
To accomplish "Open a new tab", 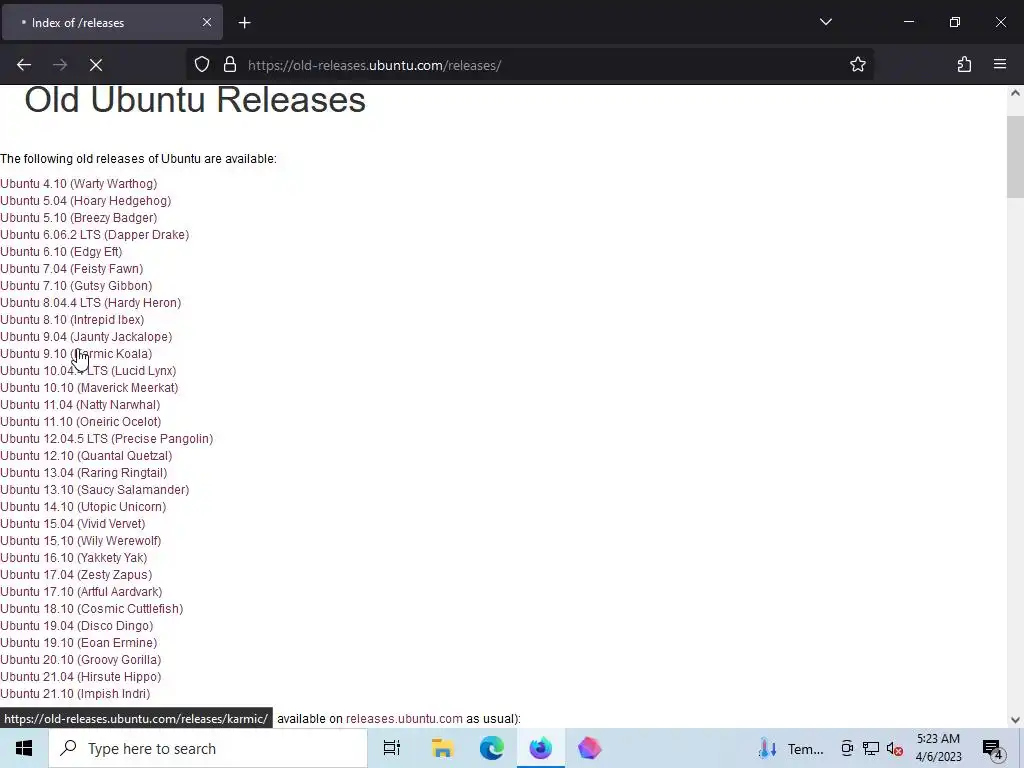I will (x=244, y=23).
